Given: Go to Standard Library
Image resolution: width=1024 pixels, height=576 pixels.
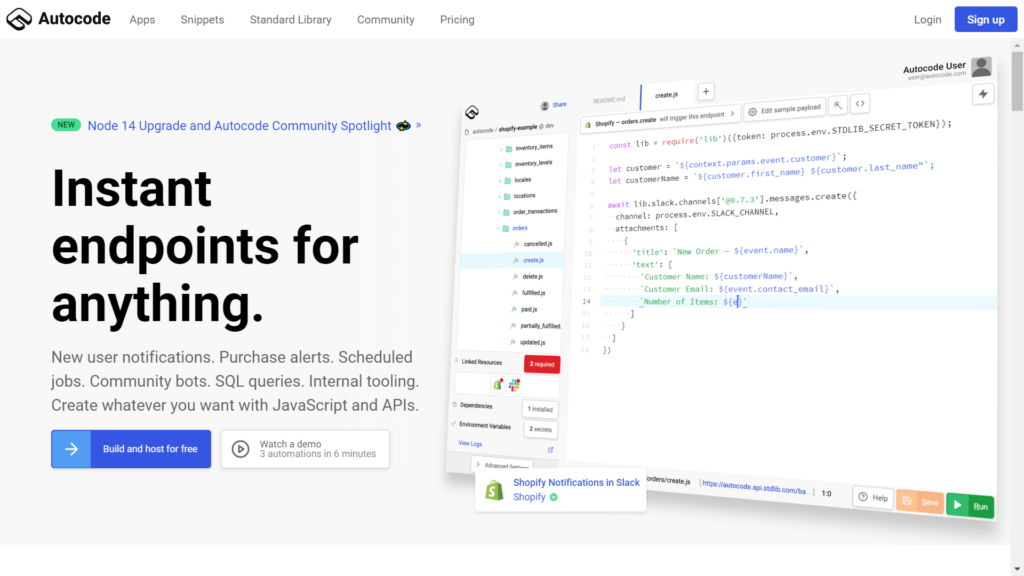Looking at the screenshot, I should coord(291,20).
